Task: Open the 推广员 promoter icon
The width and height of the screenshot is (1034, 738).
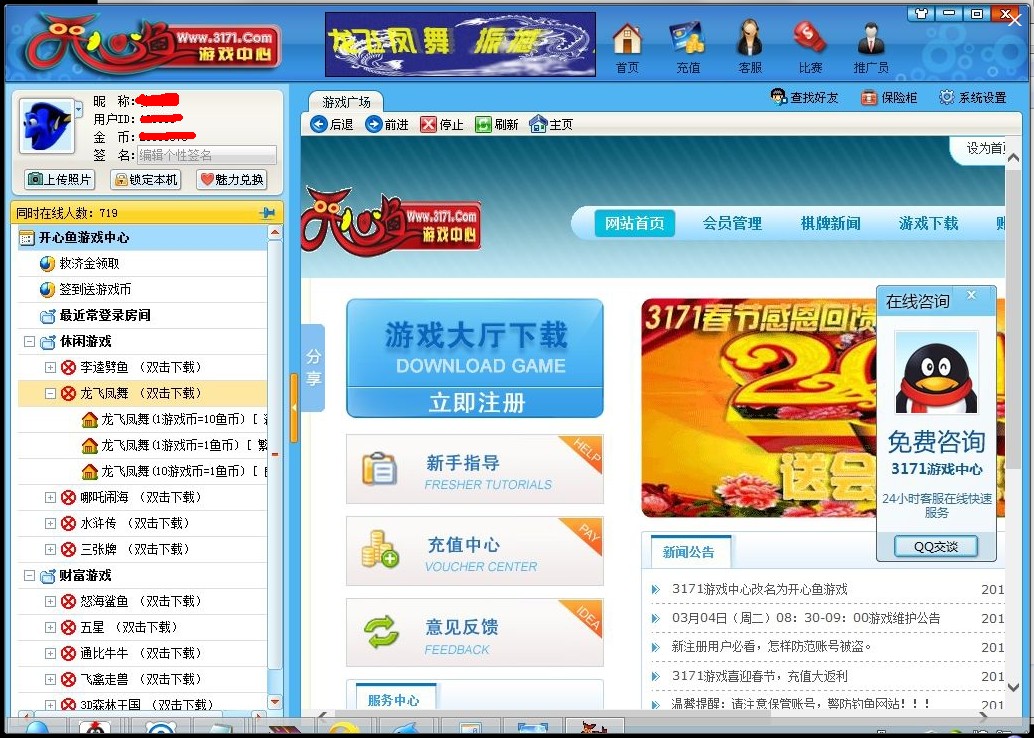Action: click(x=871, y=47)
